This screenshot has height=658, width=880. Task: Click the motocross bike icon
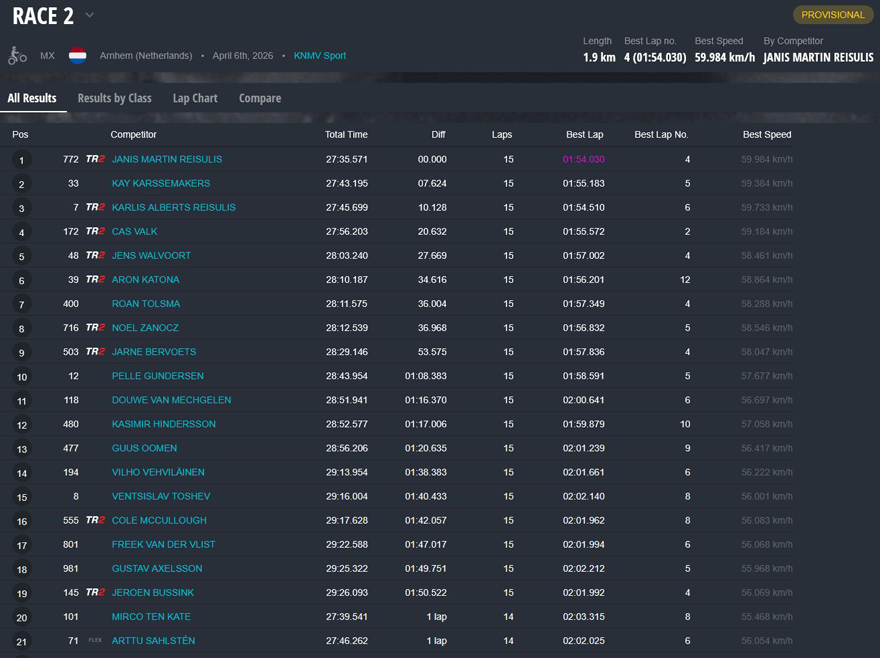click(17, 56)
